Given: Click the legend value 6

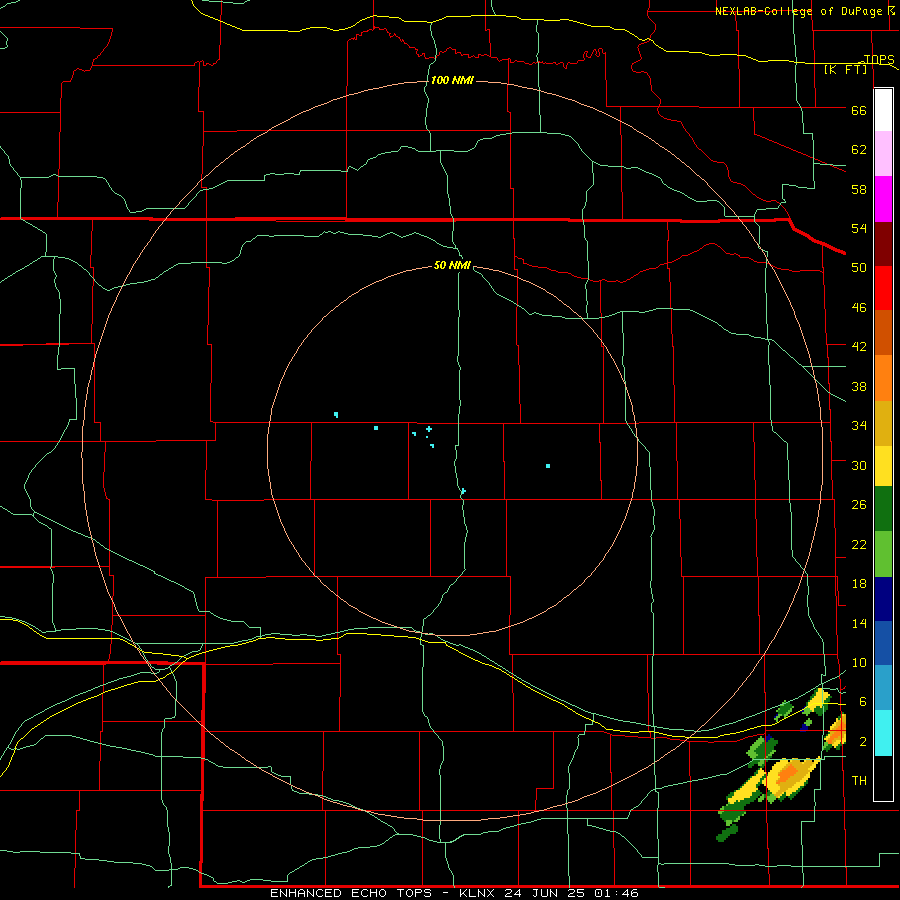Looking at the screenshot, I should (863, 702).
